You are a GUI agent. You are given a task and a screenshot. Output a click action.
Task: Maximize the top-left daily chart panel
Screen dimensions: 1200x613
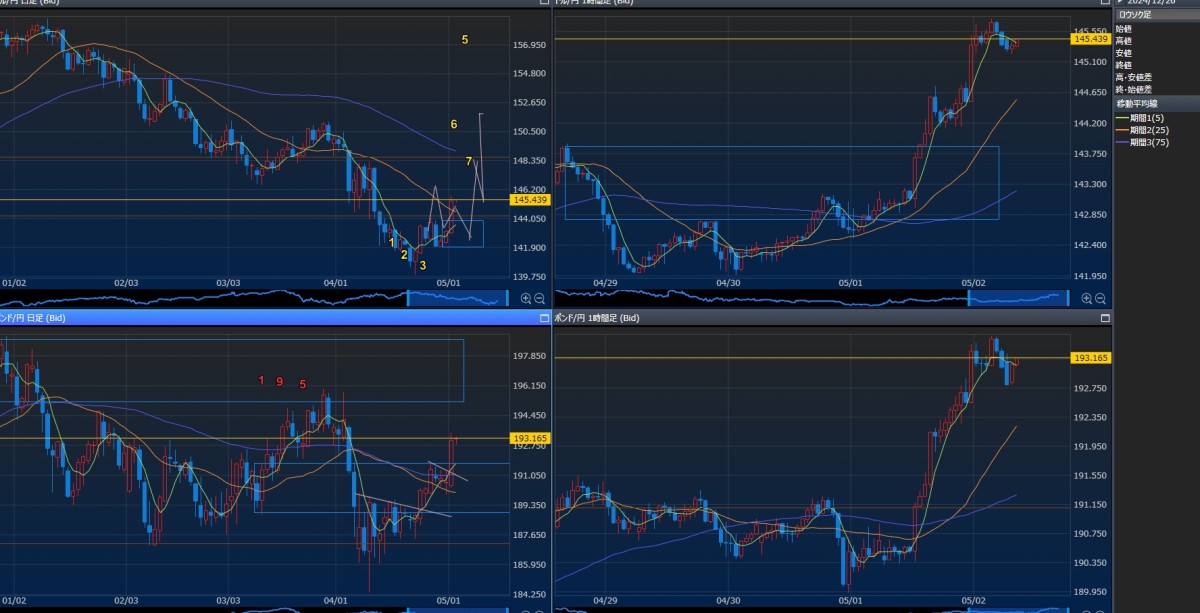point(544,3)
